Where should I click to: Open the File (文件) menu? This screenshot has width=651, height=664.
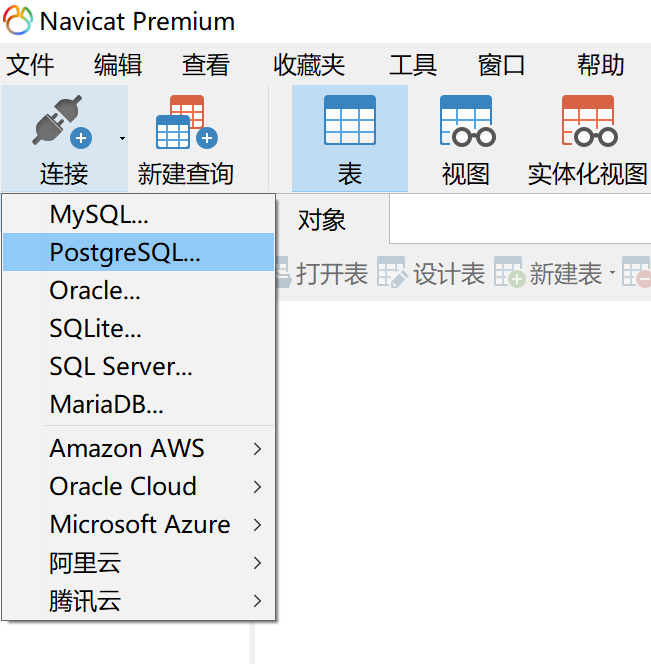point(30,65)
